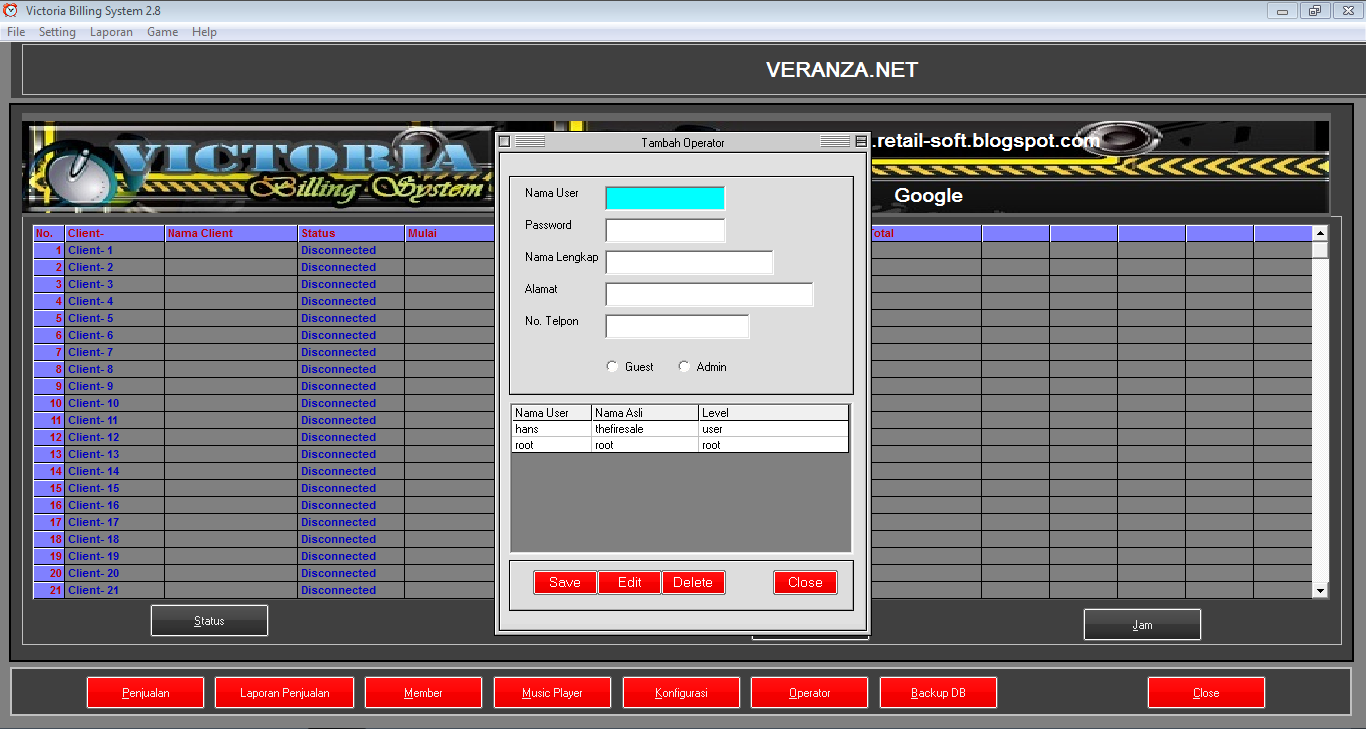Click the alarm clock icon in the title bar
This screenshot has height=729, width=1366.
pyautogui.click(x=10, y=10)
